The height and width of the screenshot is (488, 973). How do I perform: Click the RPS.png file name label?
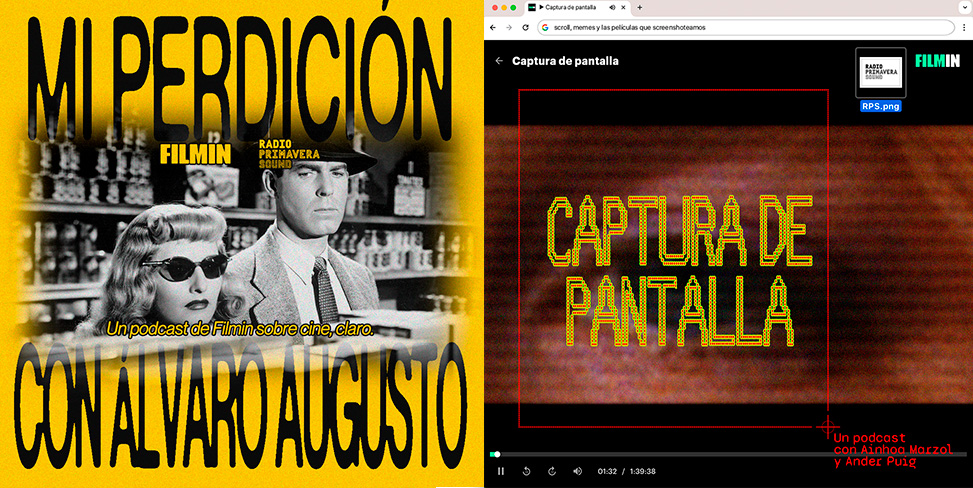(881, 106)
